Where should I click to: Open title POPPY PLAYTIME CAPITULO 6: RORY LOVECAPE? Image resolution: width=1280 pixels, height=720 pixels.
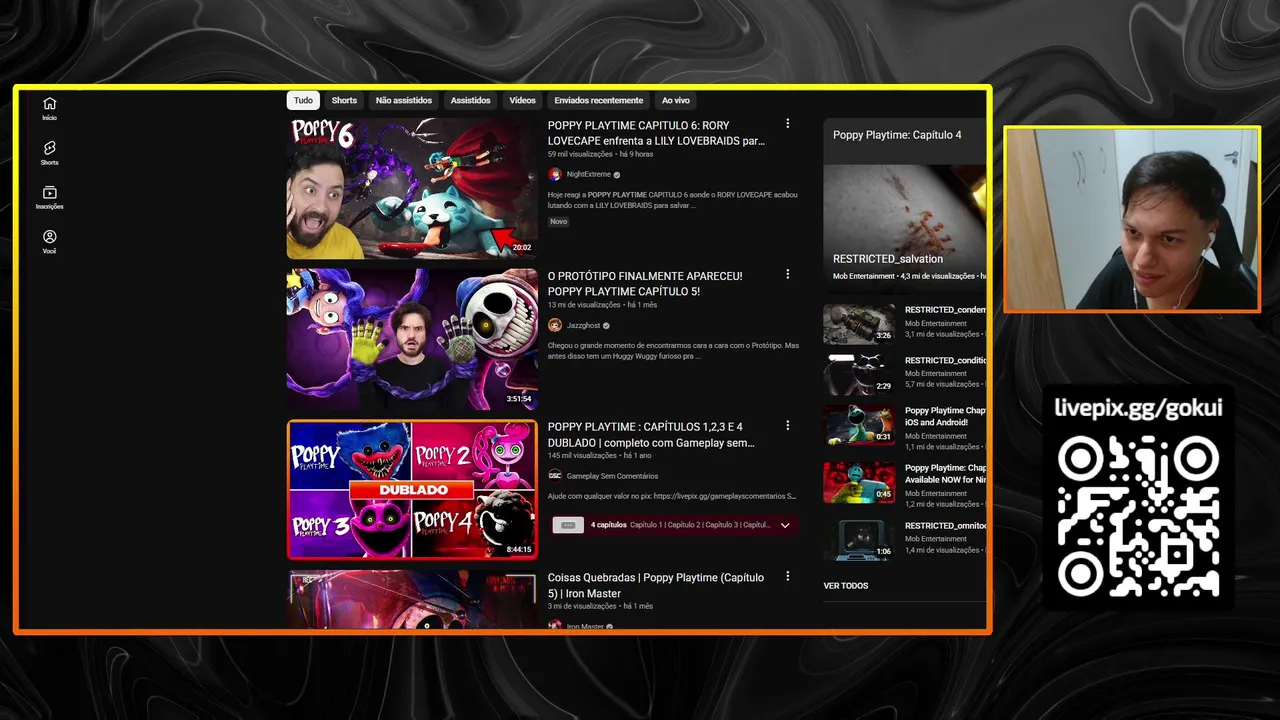pyautogui.click(x=656, y=133)
